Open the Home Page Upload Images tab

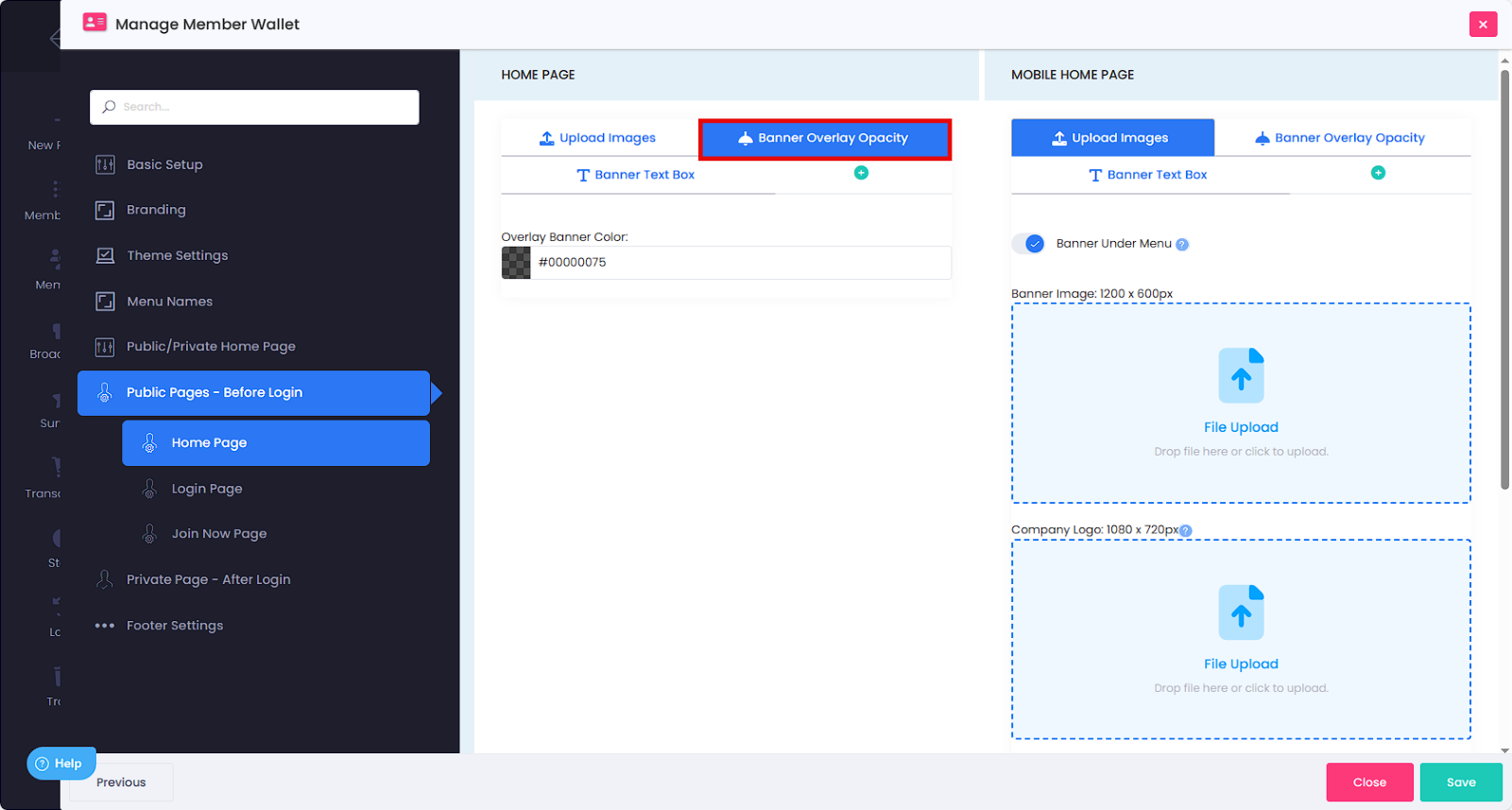(599, 138)
